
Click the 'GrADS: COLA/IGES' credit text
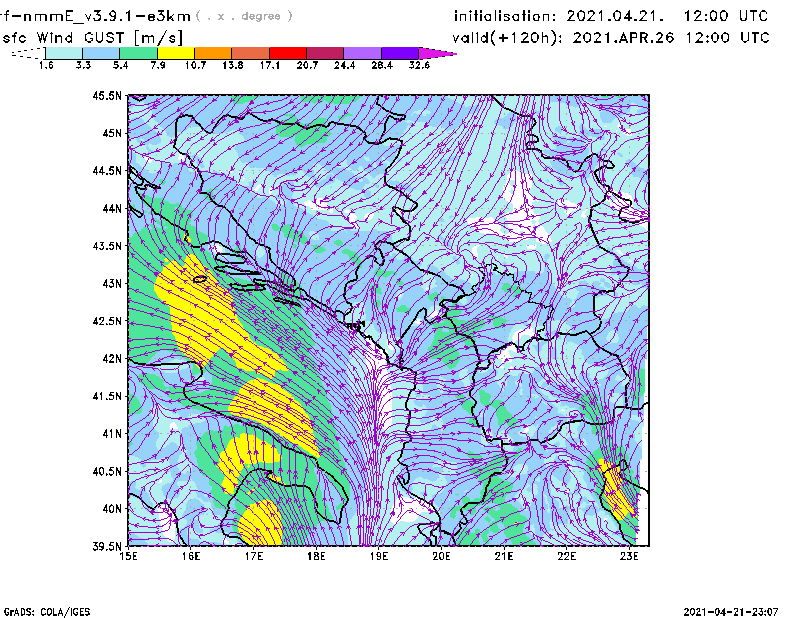pyautogui.click(x=47, y=612)
